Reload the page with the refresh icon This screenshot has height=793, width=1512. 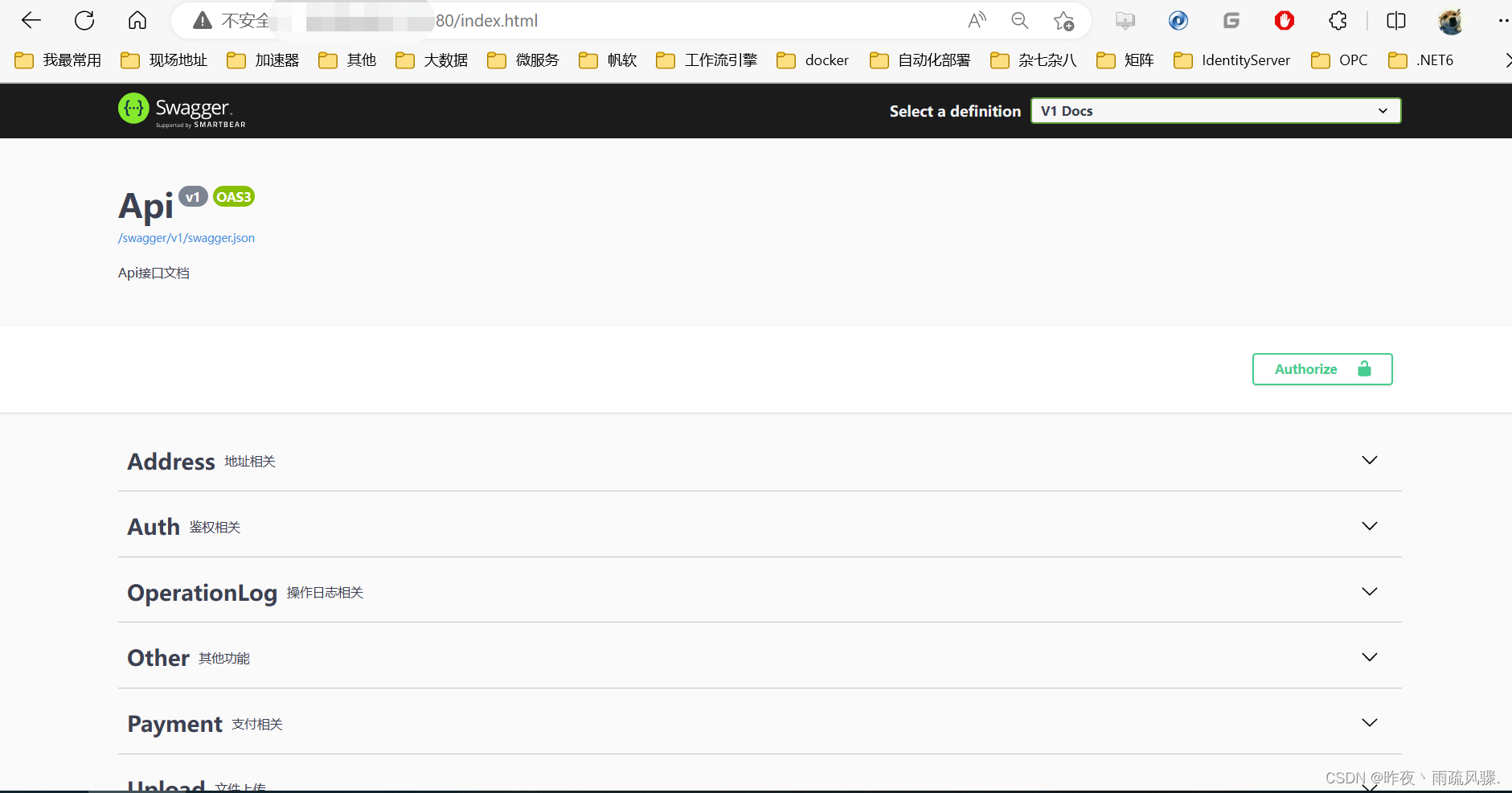84,20
